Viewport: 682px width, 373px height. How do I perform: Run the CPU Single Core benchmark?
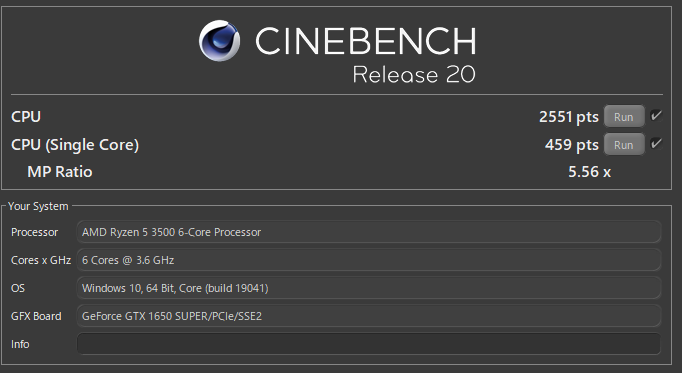624,145
